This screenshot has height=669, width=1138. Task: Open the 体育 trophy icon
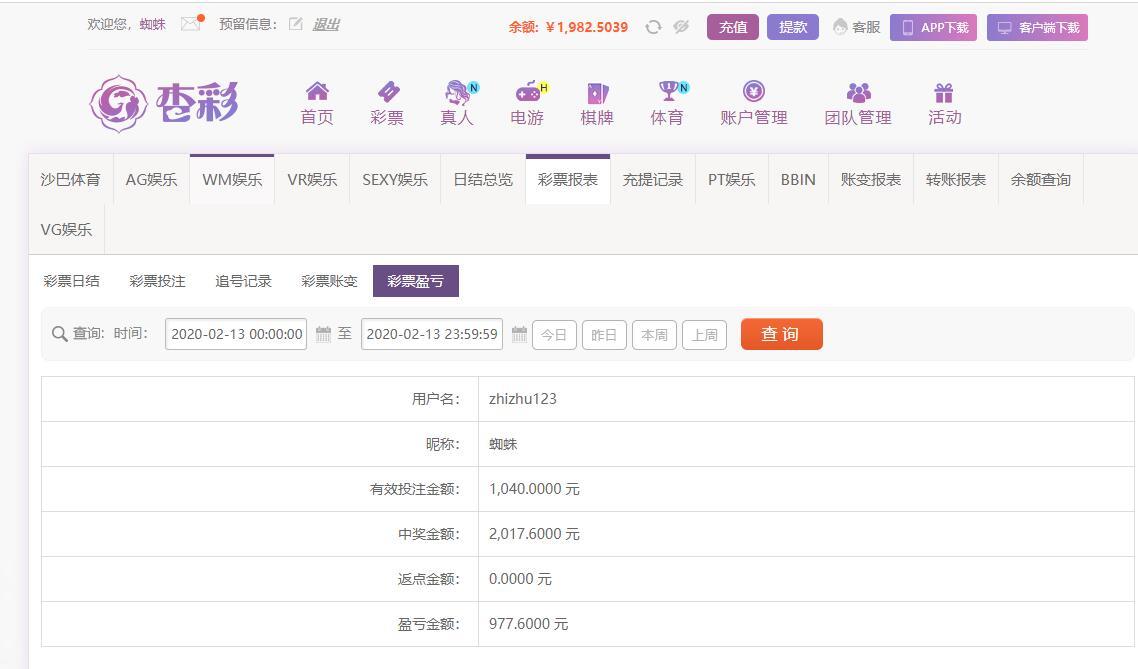(667, 92)
